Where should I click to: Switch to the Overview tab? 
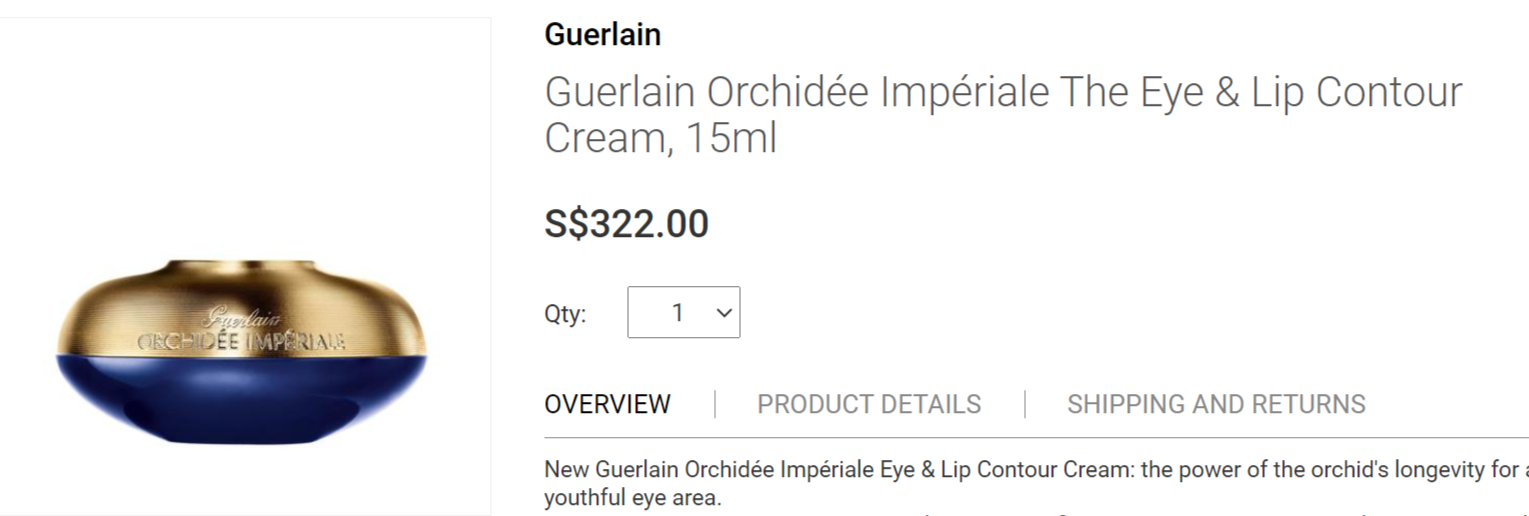(607, 404)
